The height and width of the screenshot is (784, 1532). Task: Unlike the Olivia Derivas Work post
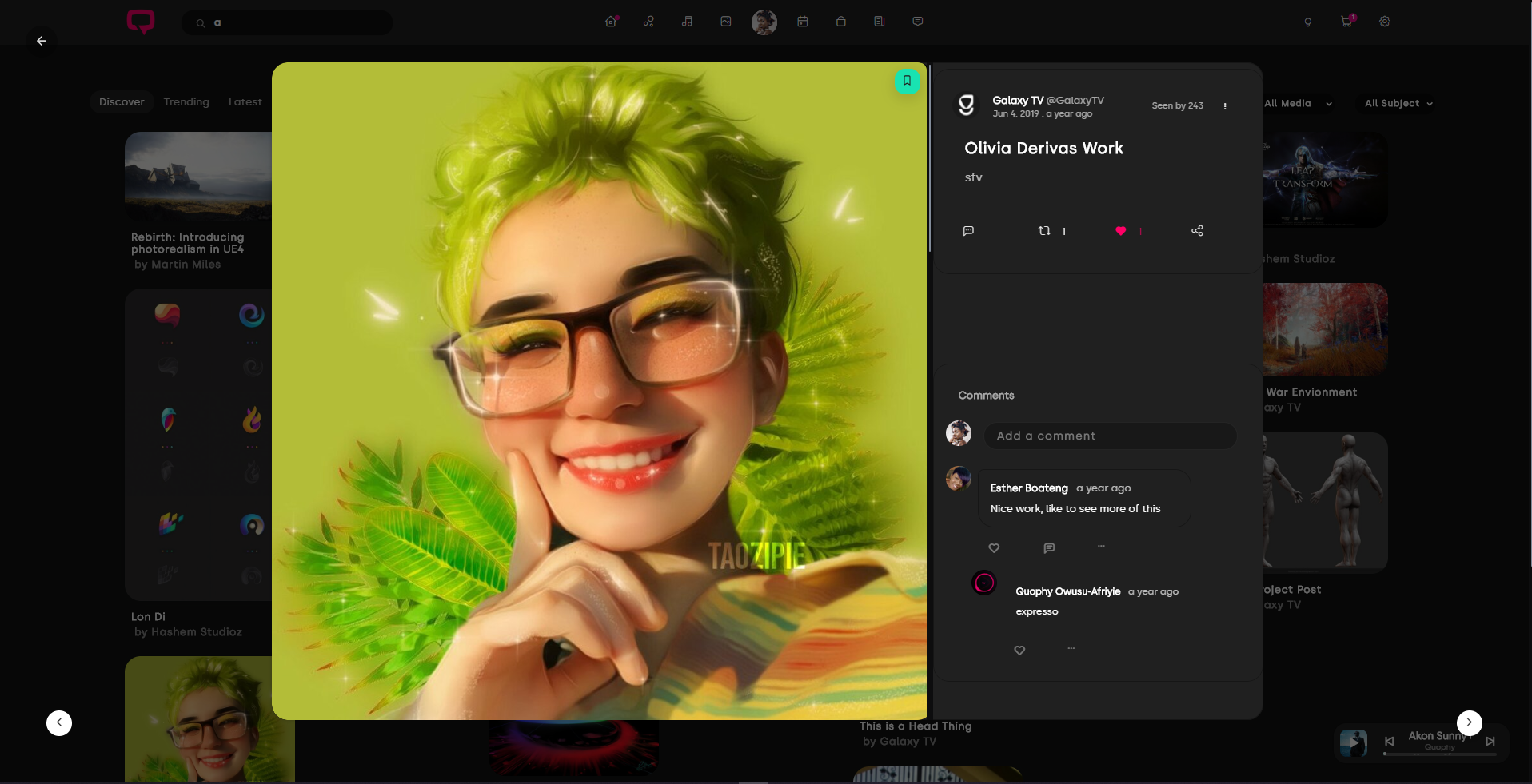1121,231
